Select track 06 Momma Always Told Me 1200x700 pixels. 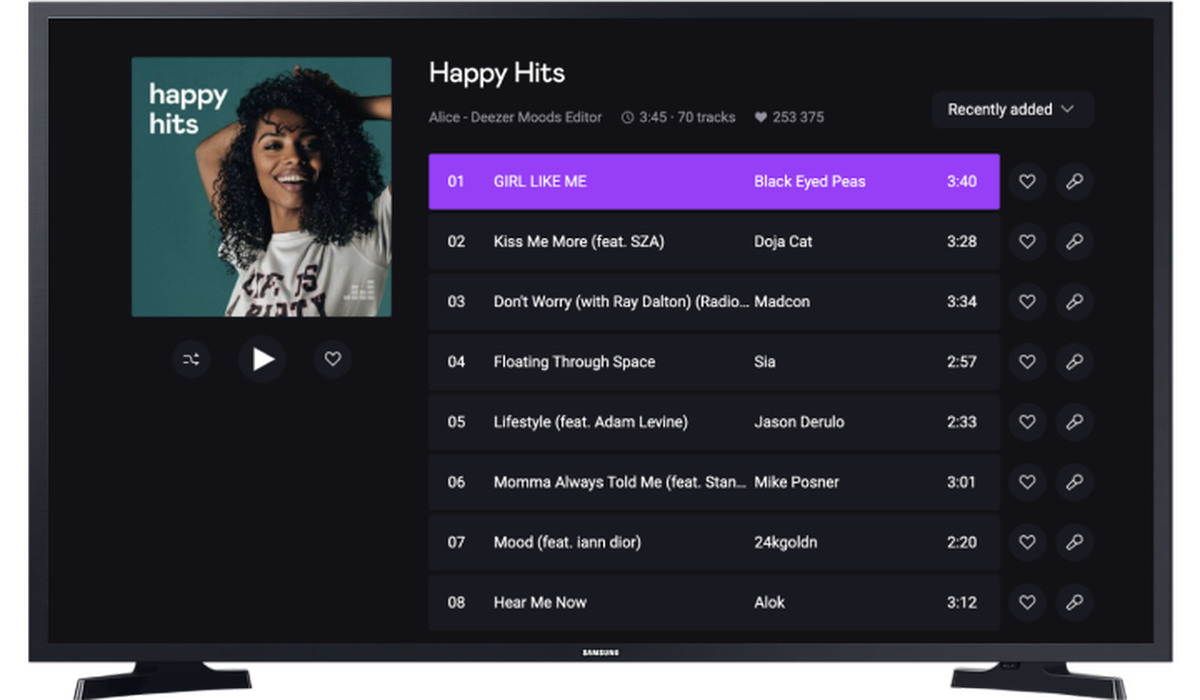coord(714,482)
